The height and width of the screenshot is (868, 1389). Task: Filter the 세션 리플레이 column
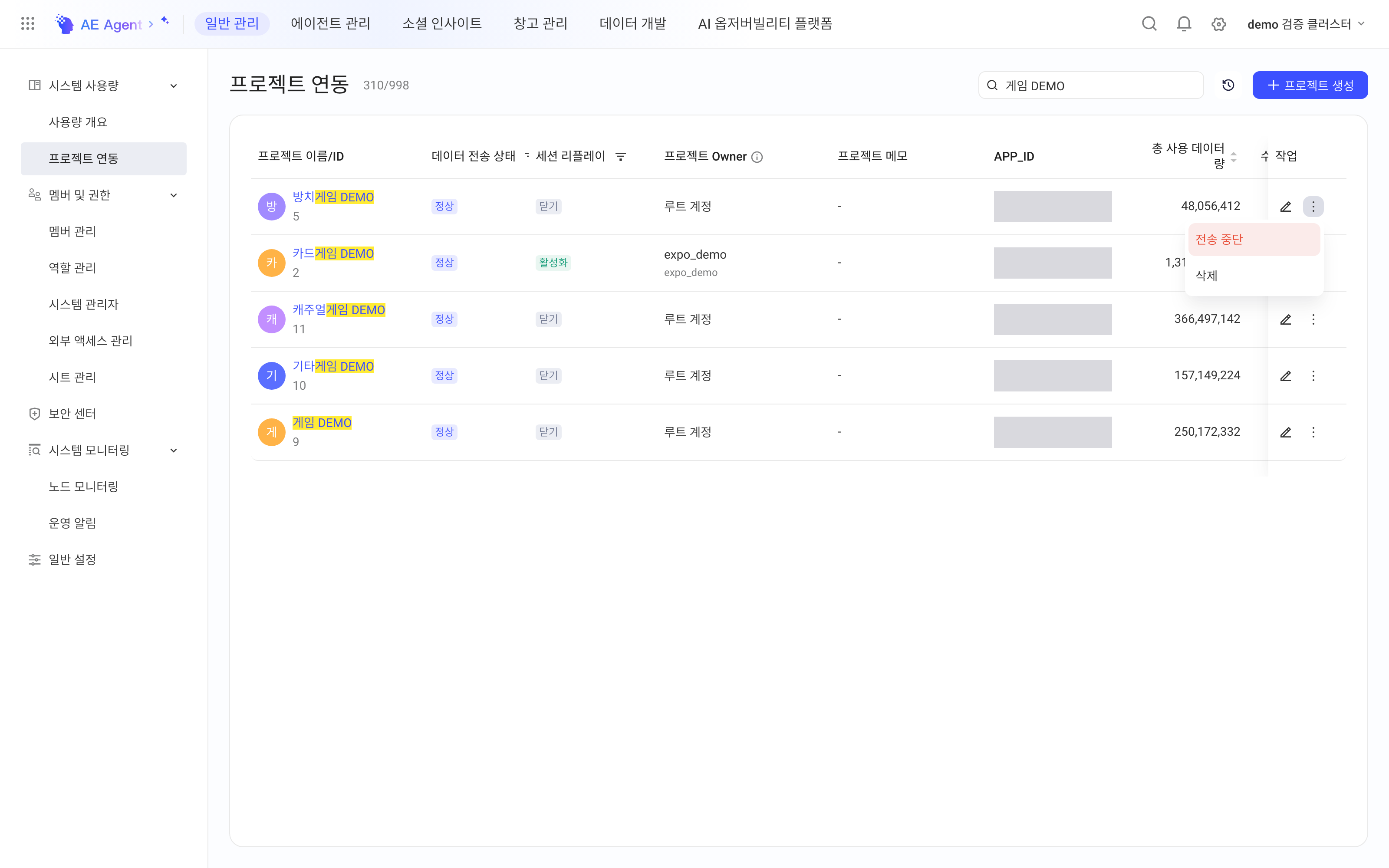pos(620,156)
